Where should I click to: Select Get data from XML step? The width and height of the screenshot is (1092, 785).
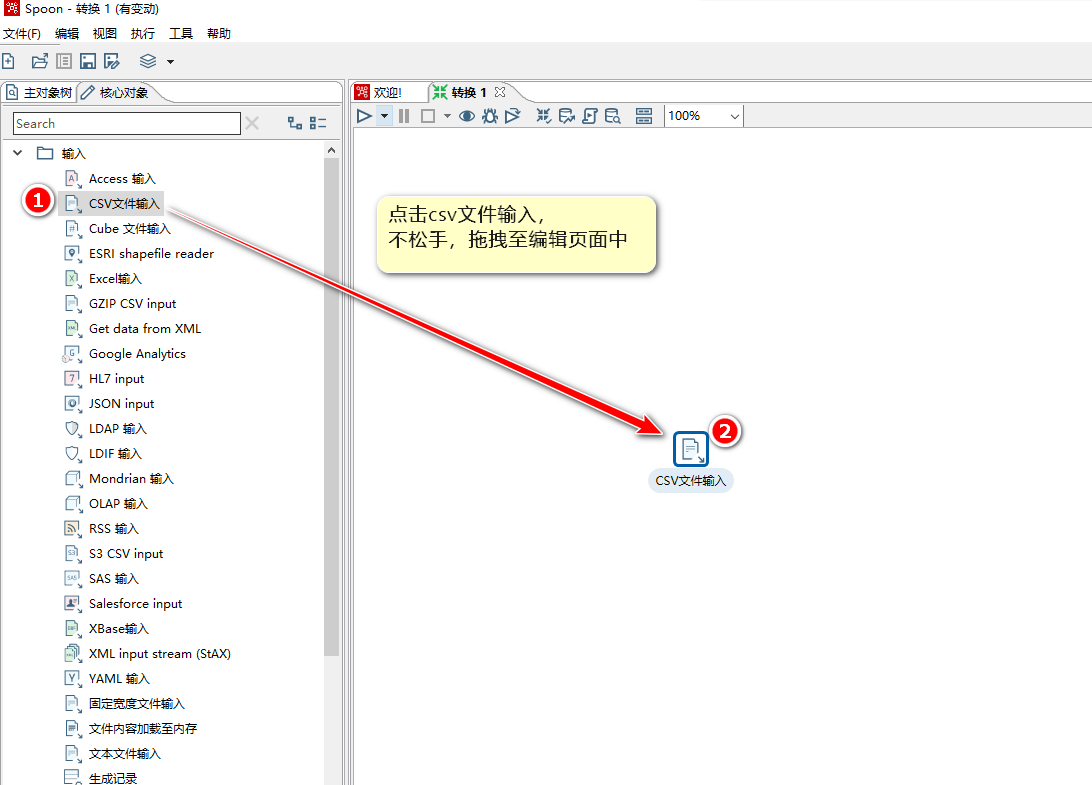pyautogui.click(x=133, y=329)
